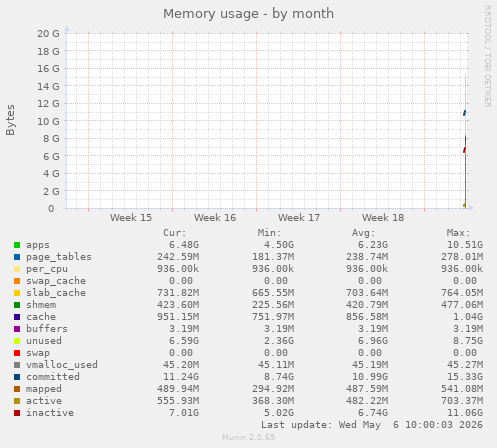Click the 'per_cpu' legend label
The height and width of the screenshot is (448, 497).
pos(47,269)
